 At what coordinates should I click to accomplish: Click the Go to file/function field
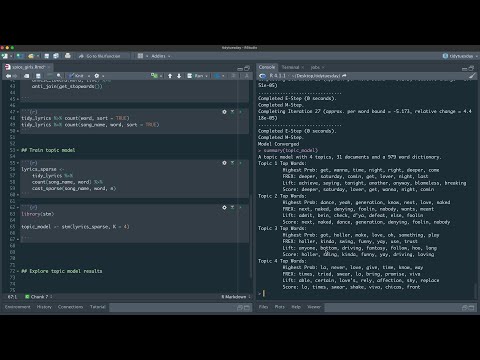[103, 56]
